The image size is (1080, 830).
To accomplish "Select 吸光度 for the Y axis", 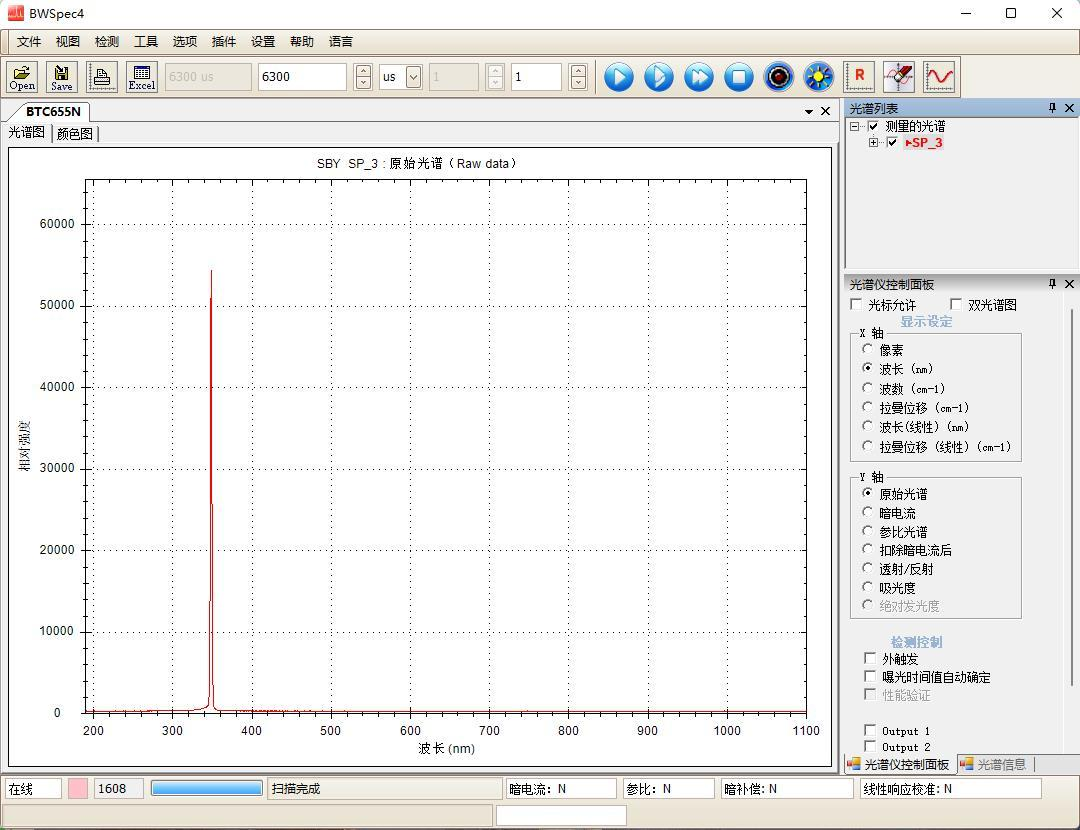I will (868, 588).
